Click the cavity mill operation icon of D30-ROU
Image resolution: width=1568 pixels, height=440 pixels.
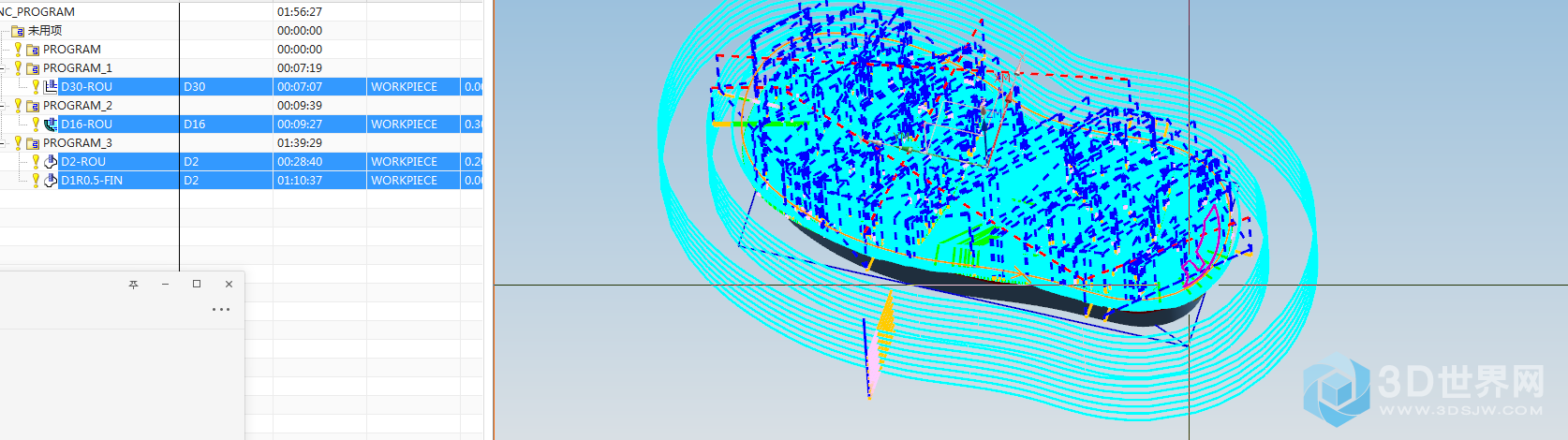(51, 86)
